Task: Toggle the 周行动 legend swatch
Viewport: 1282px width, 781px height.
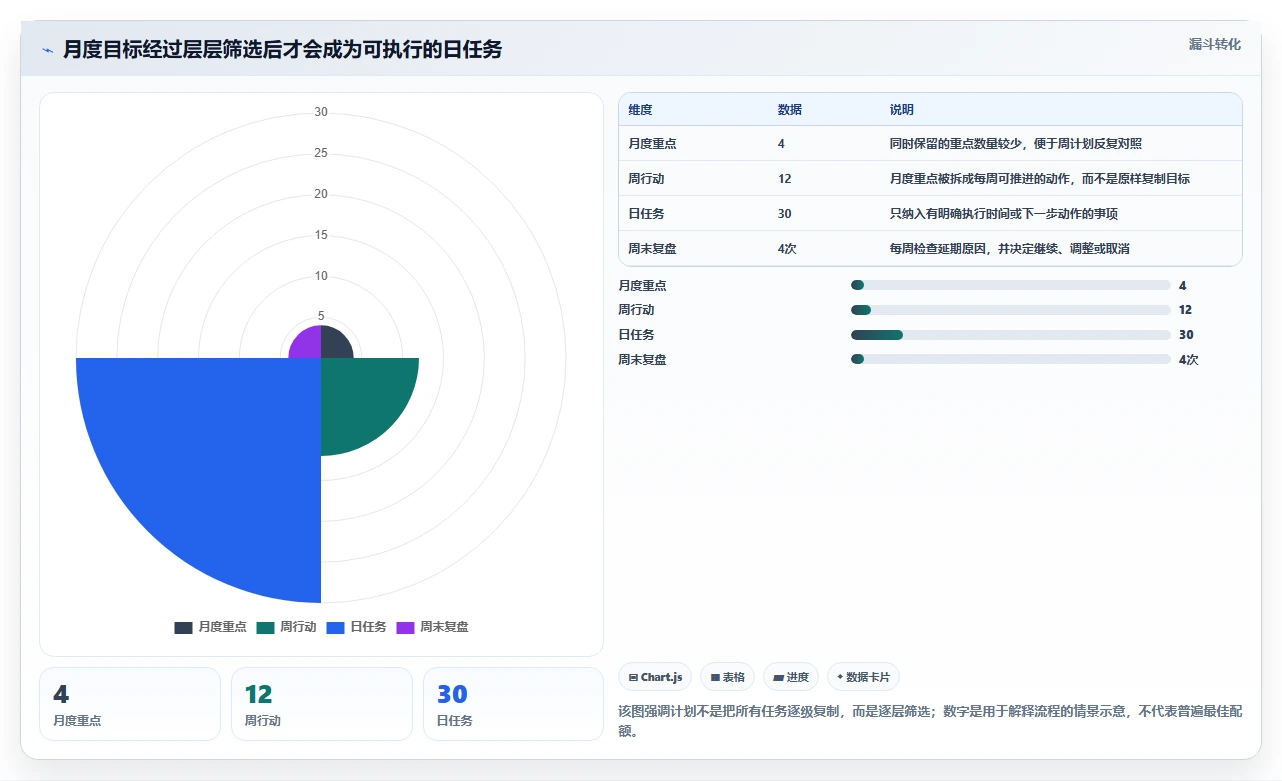Action: pos(265,627)
